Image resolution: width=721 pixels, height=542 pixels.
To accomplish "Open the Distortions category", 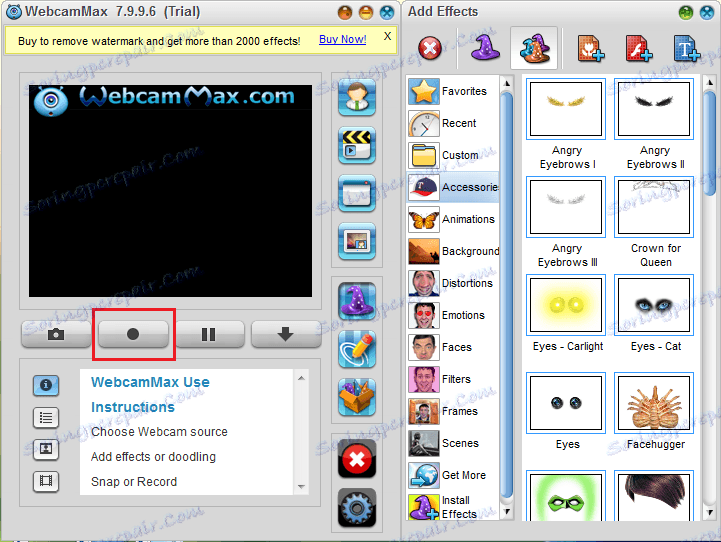I will coord(453,283).
